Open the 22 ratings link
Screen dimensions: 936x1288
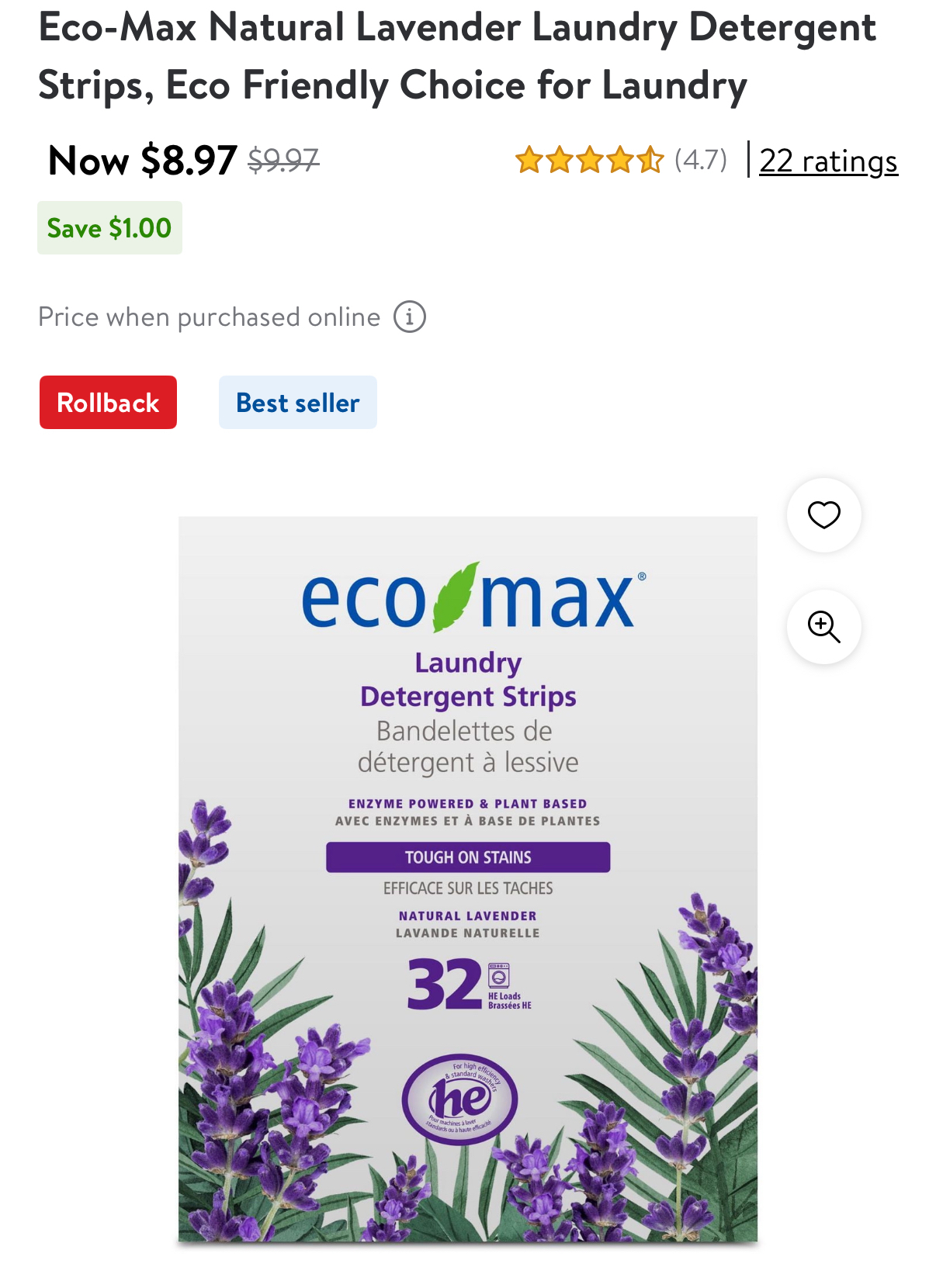click(828, 161)
